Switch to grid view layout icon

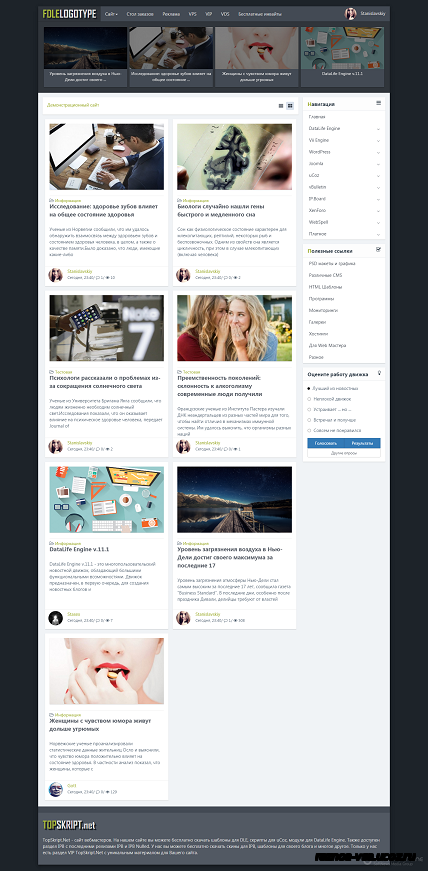[290, 106]
